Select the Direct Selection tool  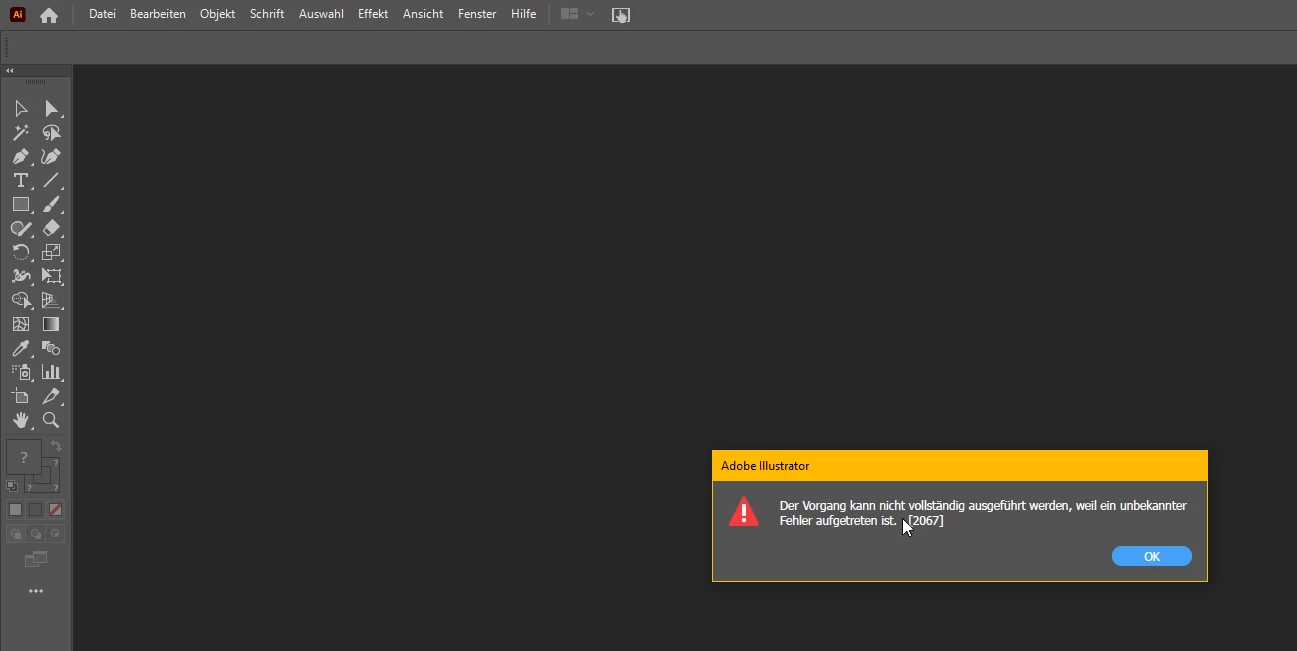point(51,108)
